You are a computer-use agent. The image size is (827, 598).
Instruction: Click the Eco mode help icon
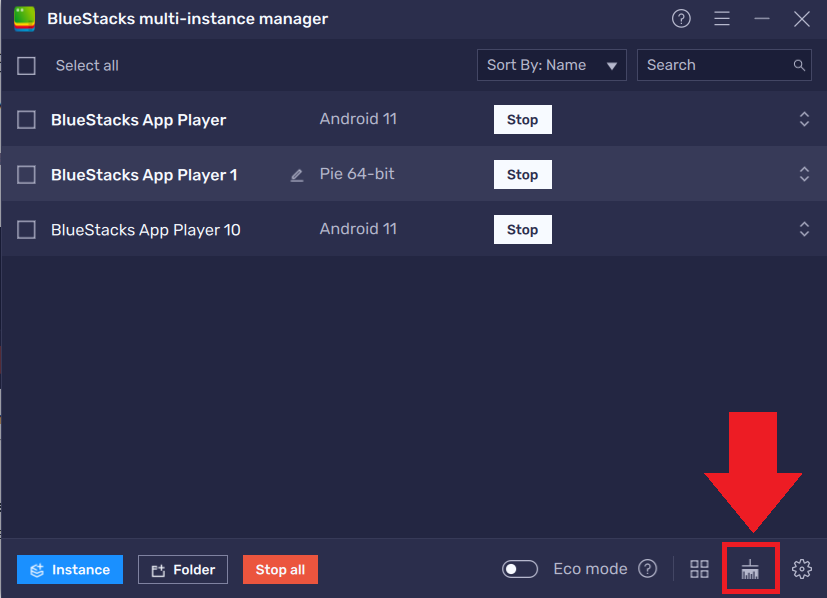click(647, 568)
